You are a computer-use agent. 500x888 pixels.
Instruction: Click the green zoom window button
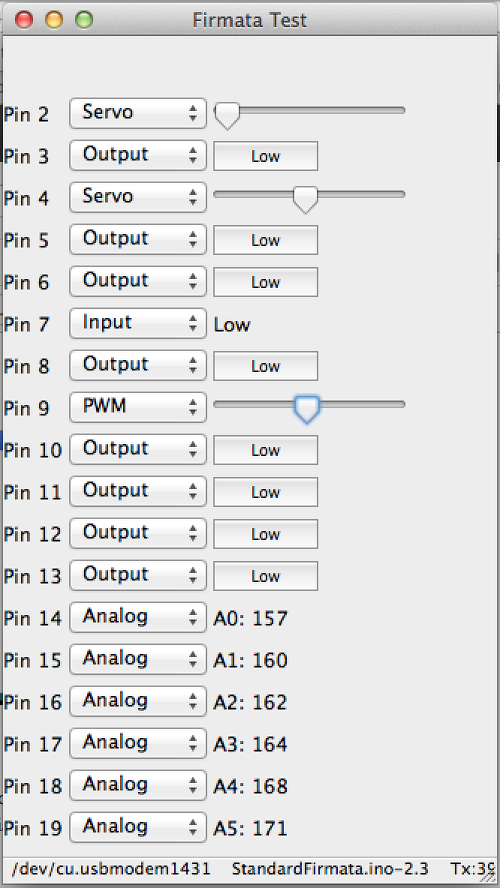pyautogui.click(x=84, y=20)
